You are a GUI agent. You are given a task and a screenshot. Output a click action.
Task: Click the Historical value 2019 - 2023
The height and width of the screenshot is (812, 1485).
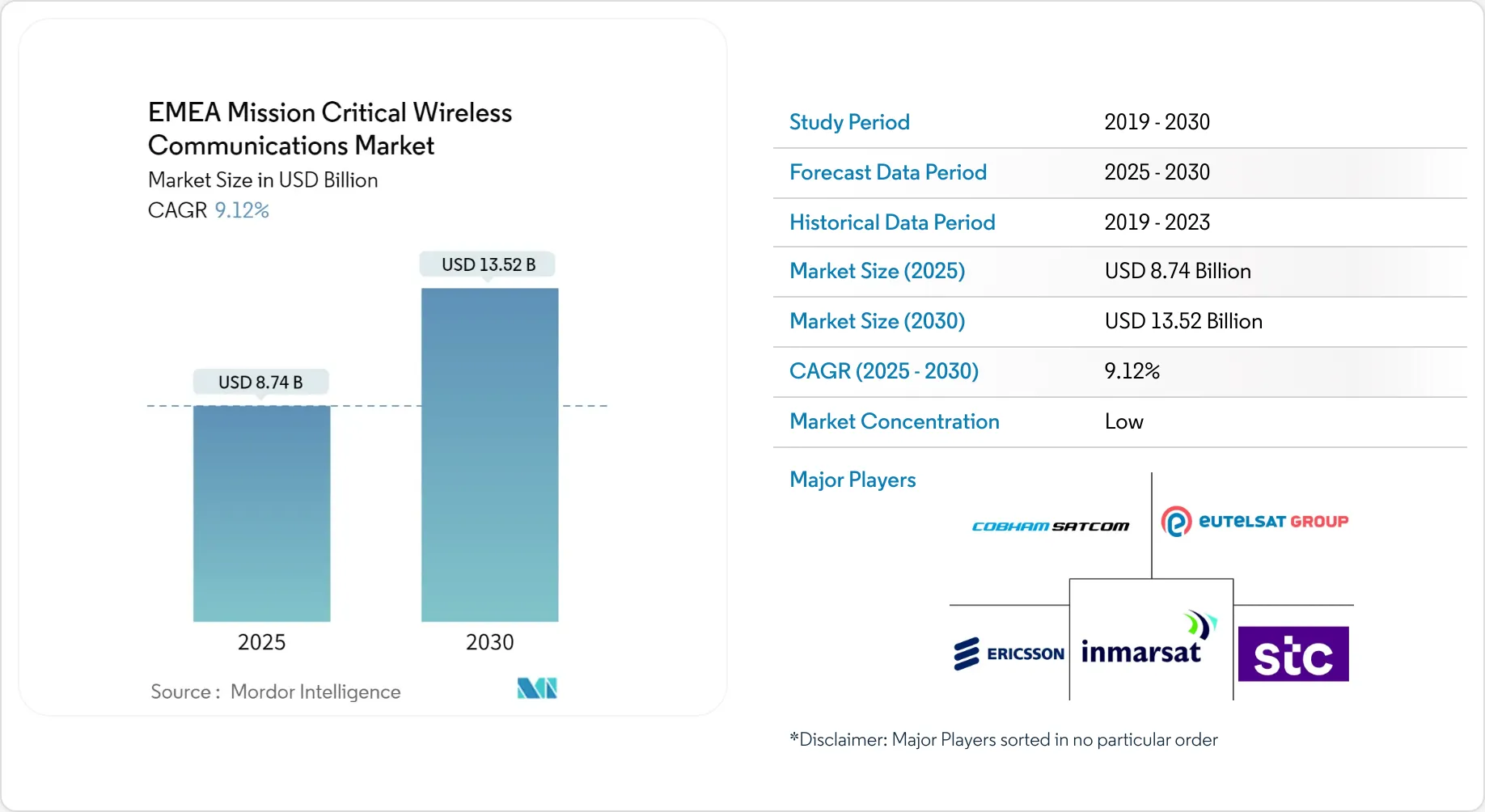coord(1157,222)
